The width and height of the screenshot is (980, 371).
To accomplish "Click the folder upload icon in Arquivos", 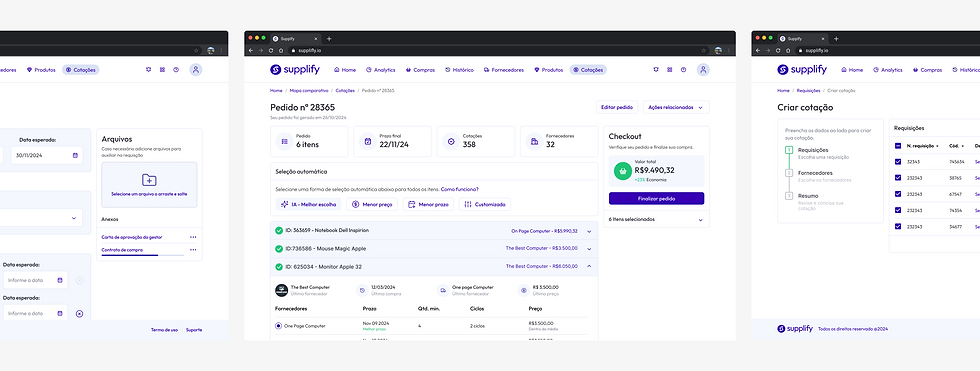I will click(149, 180).
